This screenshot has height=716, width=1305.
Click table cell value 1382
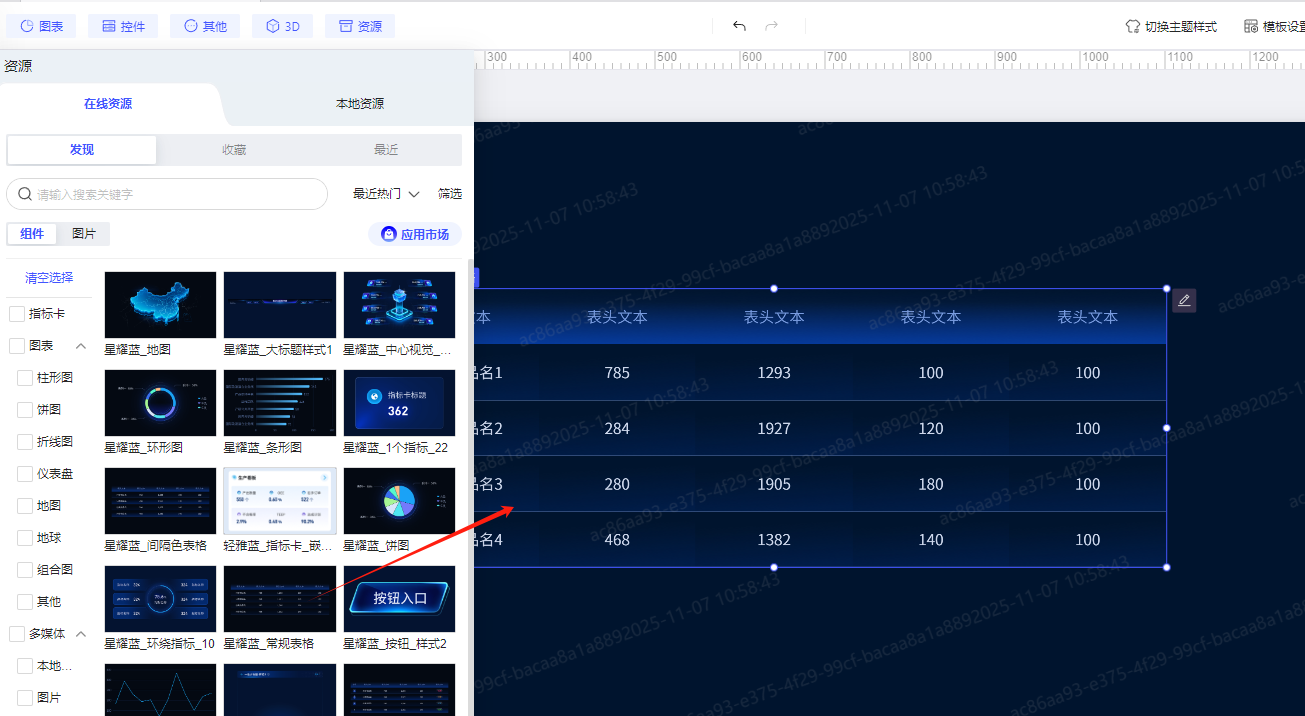[774, 540]
